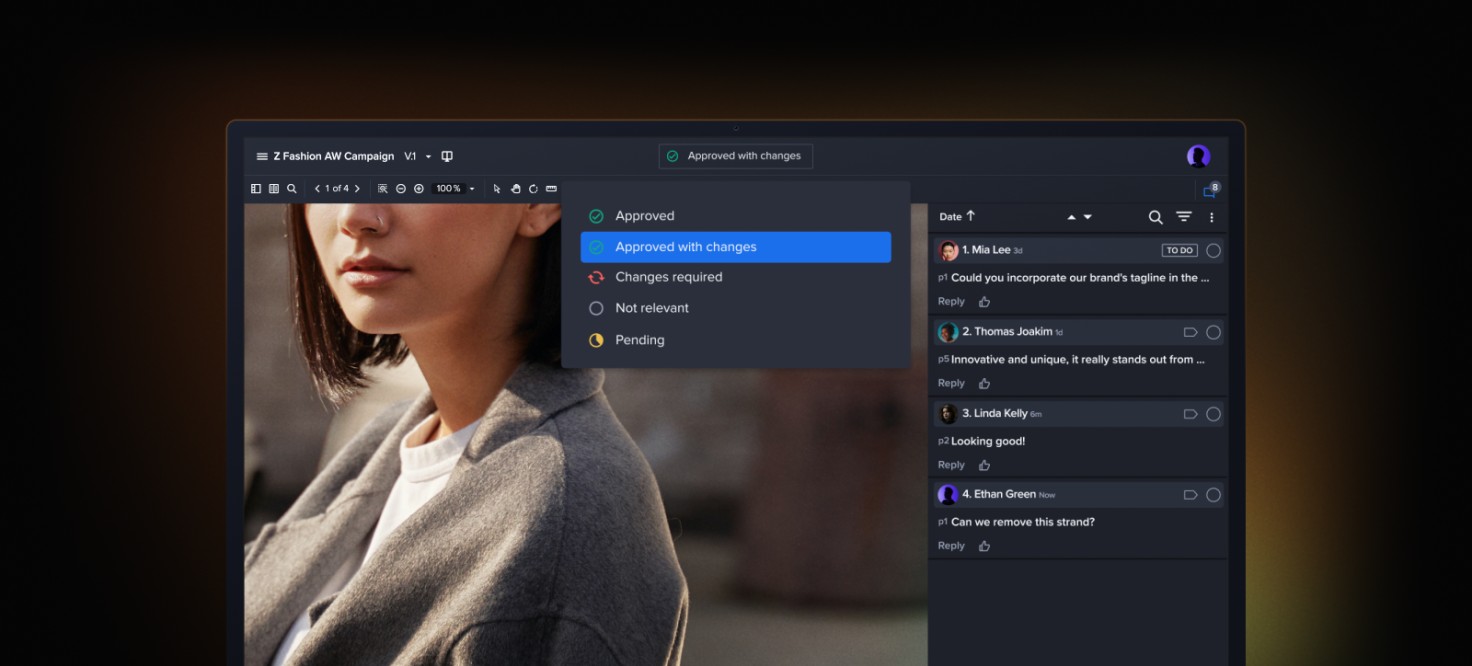Image resolution: width=1472 pixels, height=666 pixels.
Task: Click the rotate view icon
Action: [533, 188]
